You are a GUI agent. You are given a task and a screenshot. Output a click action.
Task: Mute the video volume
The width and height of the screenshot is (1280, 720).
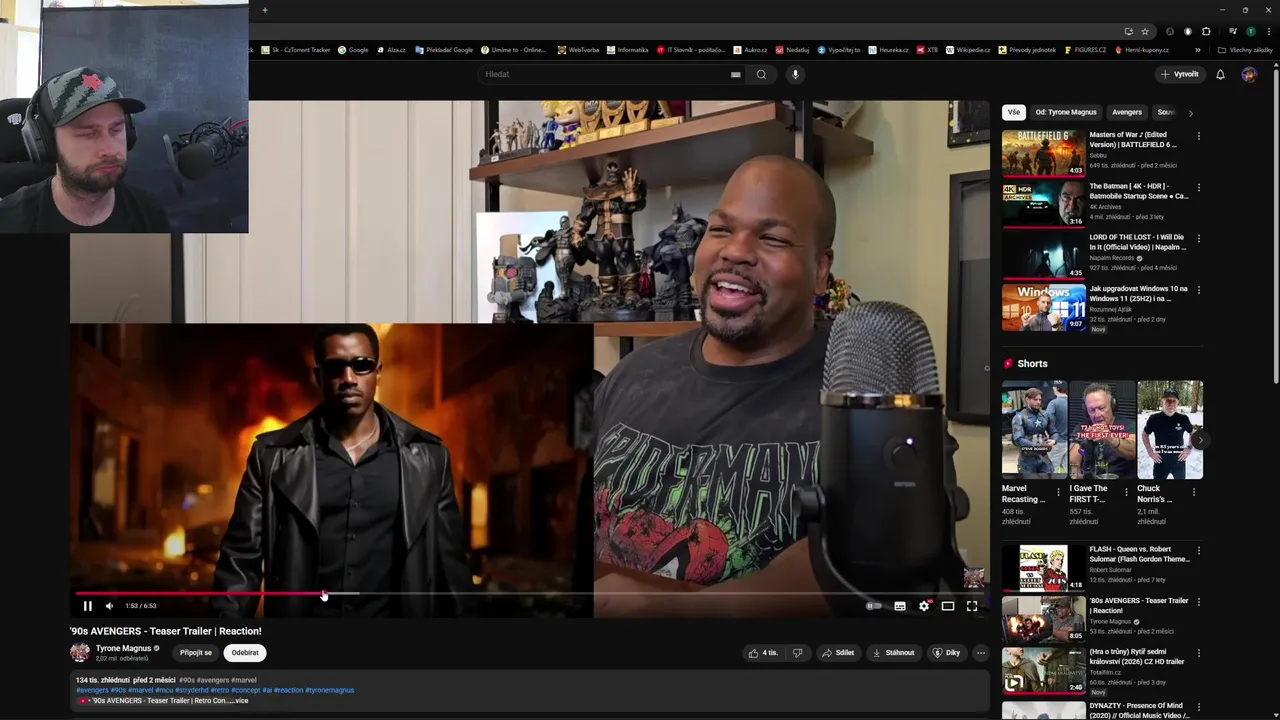coord(109,606)
